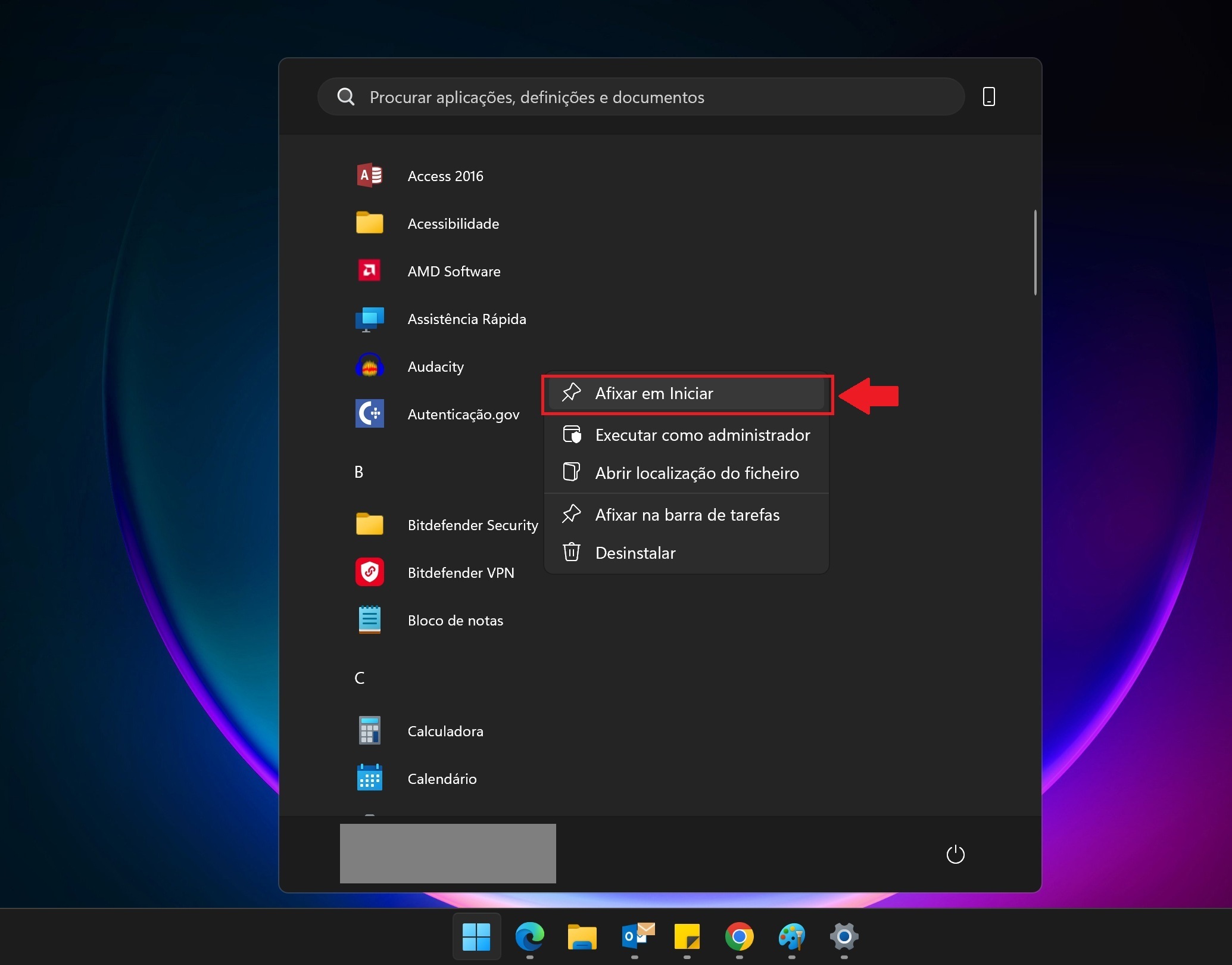Expand the Bitdefender Security folder
This screenshot has width=1232, height=965.
pyautogui.click(x=472, y=525)
